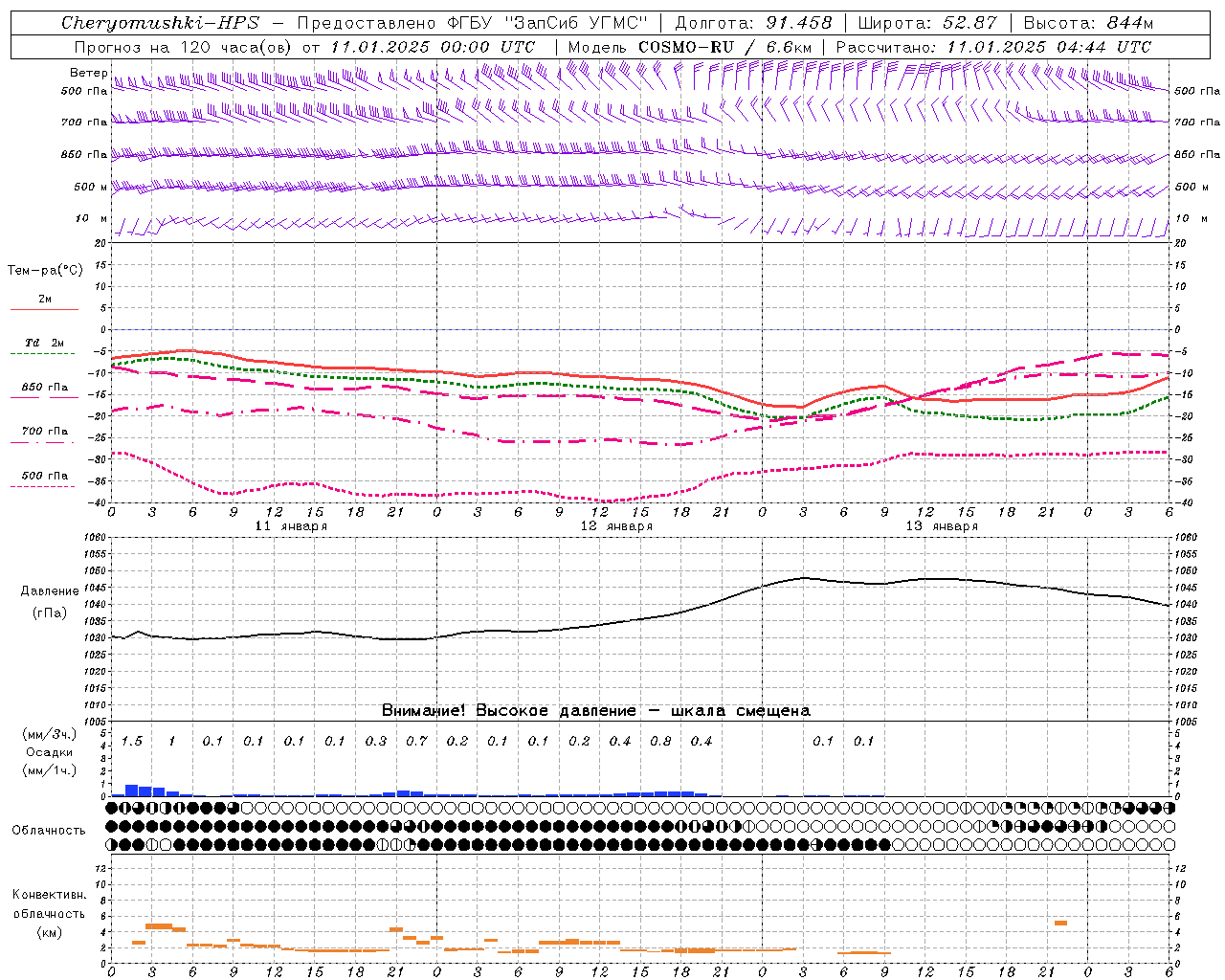The image size is (1225, 980).
Task: Click the 13 января date label
Action: click(943, 526)
